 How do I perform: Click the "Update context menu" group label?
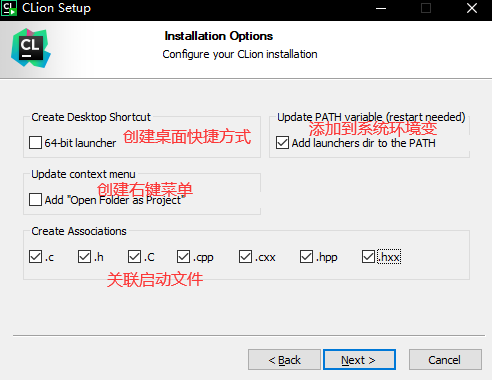pos(83,174)
